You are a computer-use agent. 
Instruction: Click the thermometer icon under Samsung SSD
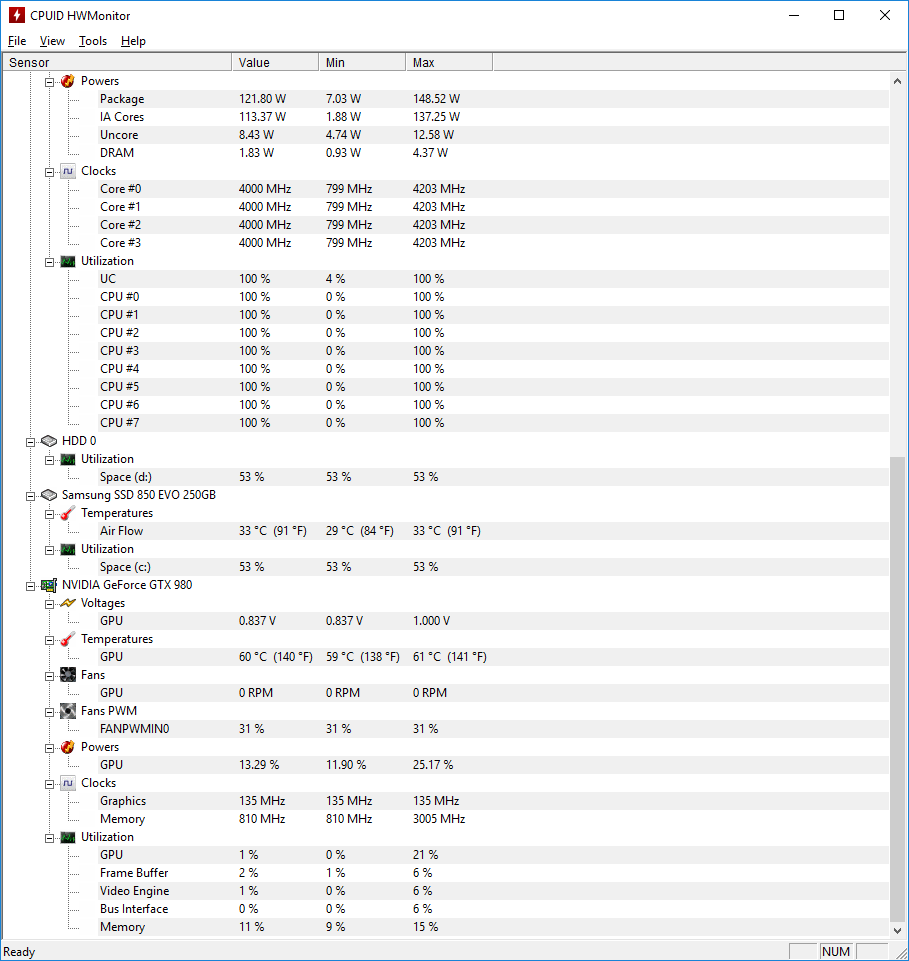[67, 513]
